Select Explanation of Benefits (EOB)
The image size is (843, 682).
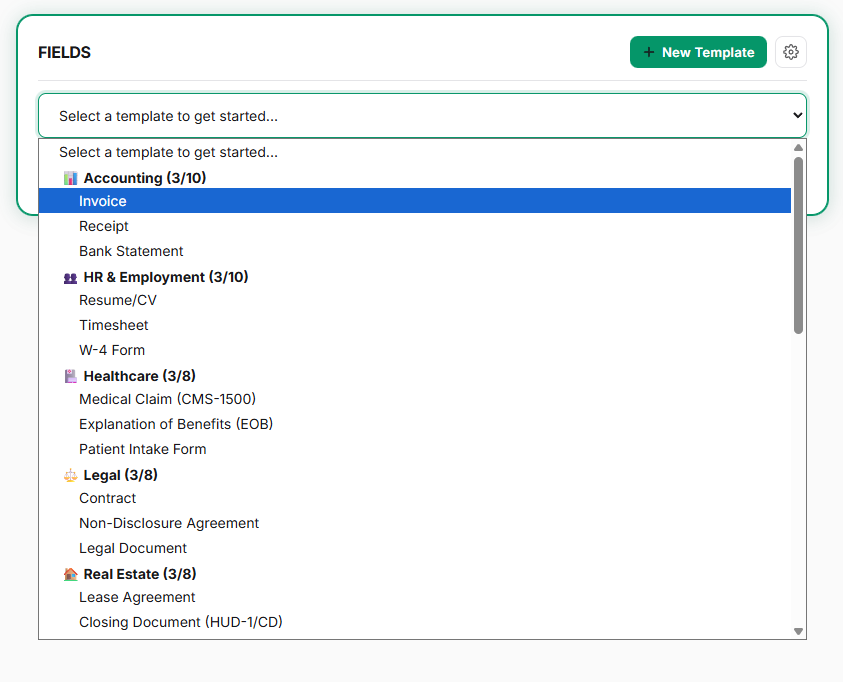coord(176,424)
